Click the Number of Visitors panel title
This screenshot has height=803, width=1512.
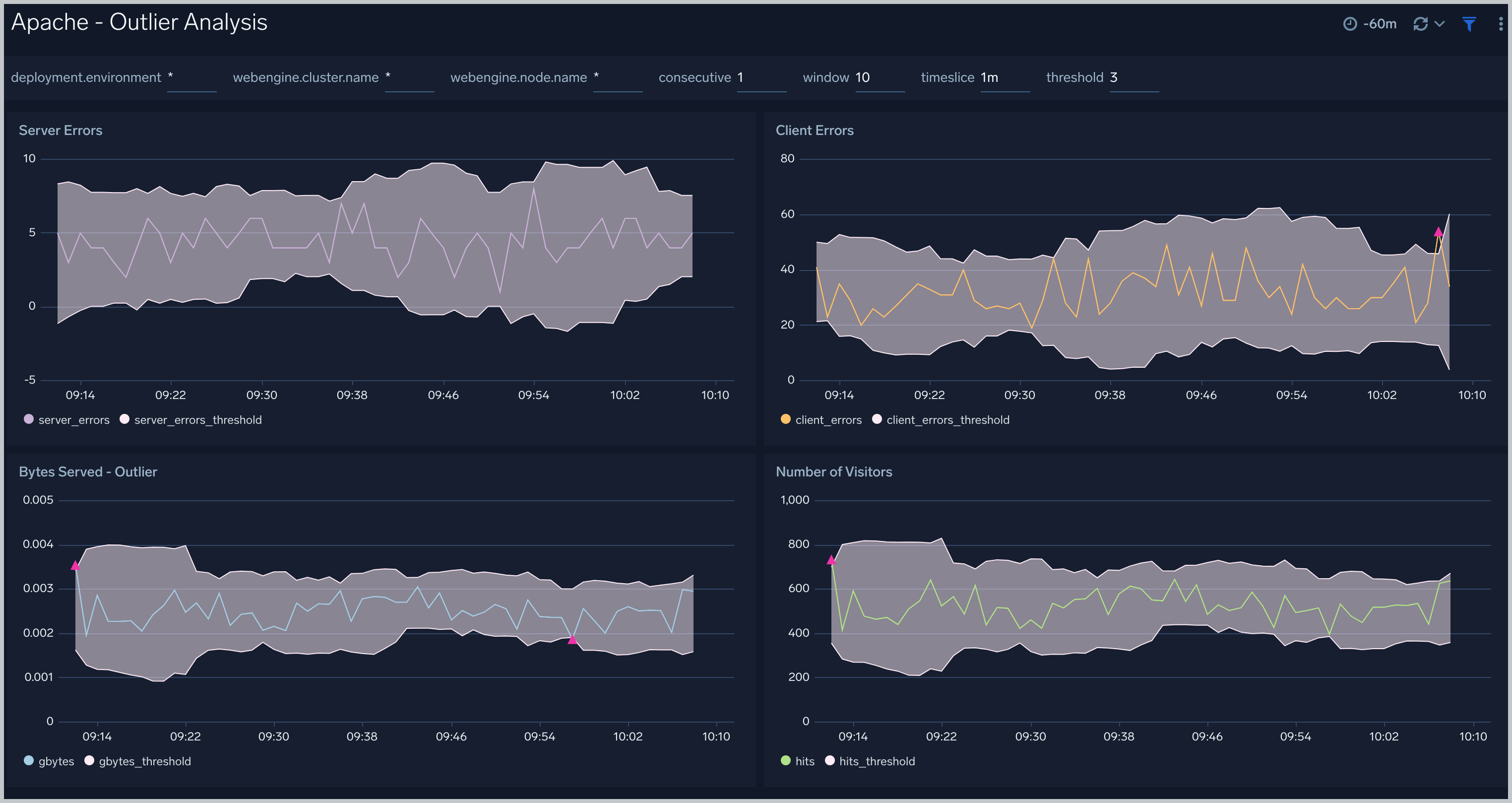[x=834, y=471]
